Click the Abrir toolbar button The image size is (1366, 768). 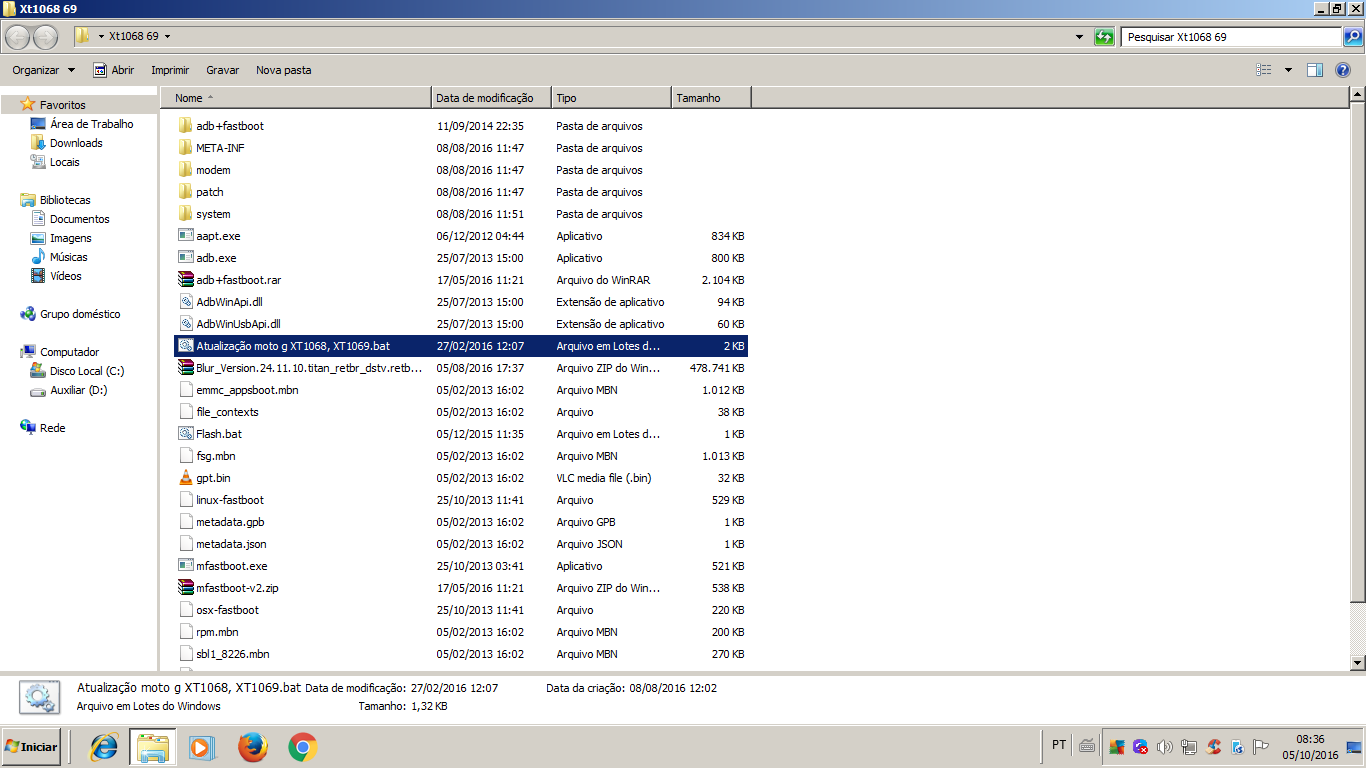tap(113, 70)
